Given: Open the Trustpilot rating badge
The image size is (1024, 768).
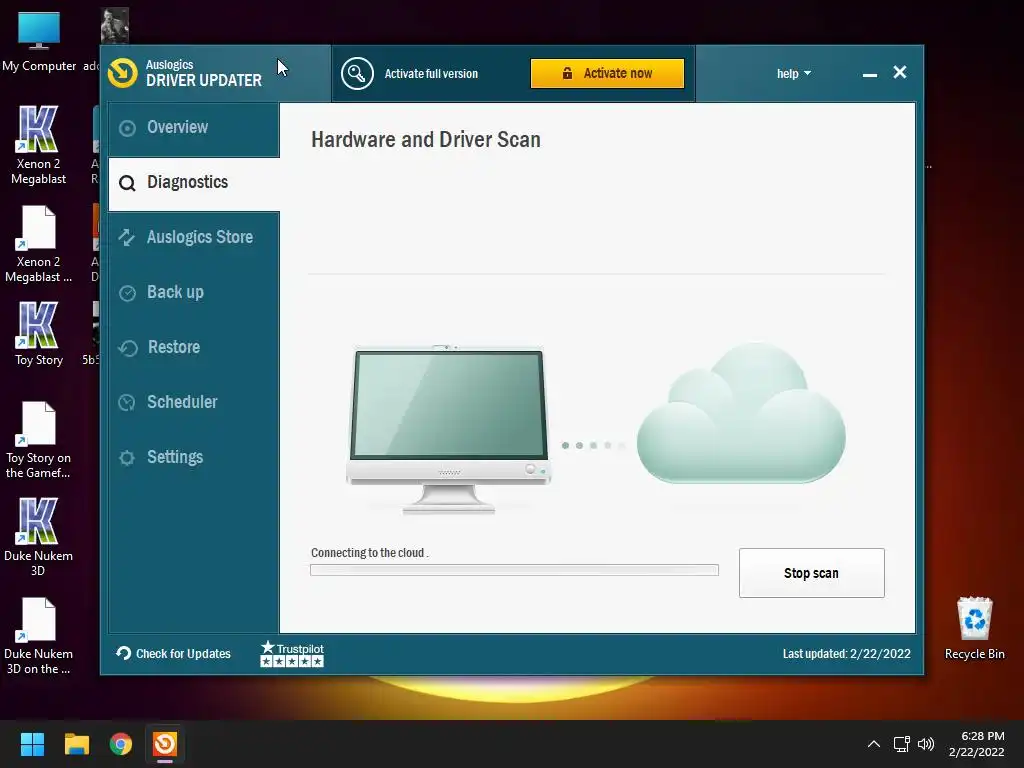Looking at the screenshot, I should point(292,654).
